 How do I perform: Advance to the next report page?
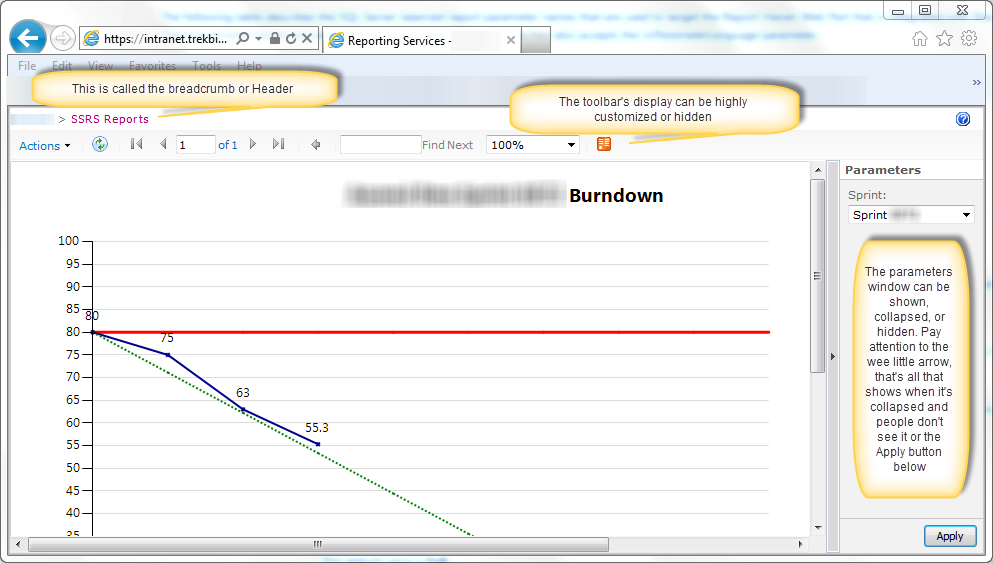[x=253, y=145]
